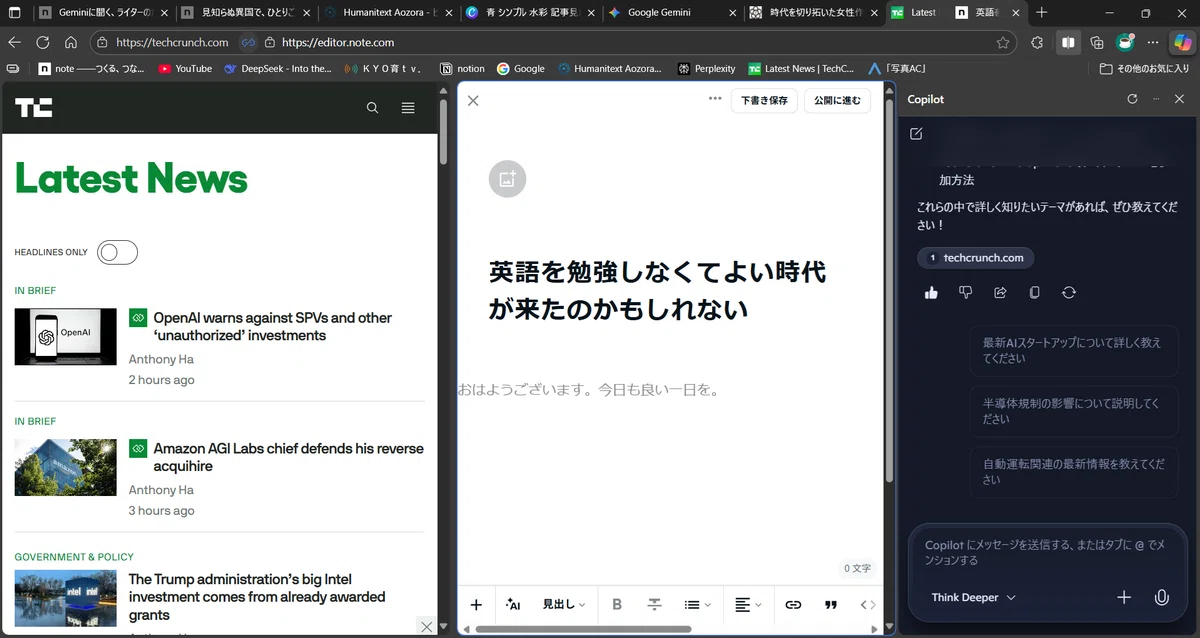Switch to the 見知らぬ異国で tab
1200x638 pixels.
tap(246, 13)
